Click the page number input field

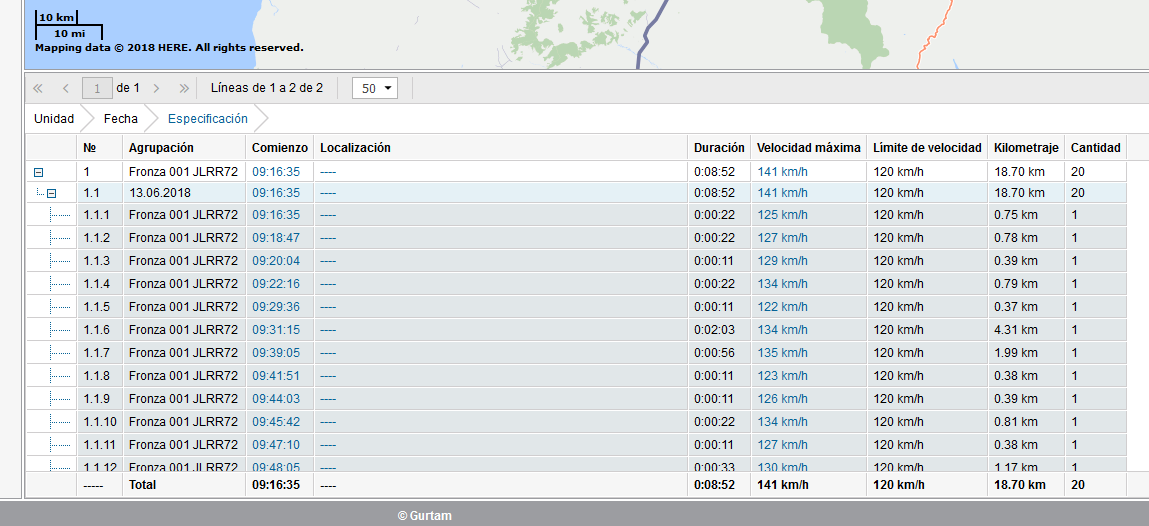point(97,88)
